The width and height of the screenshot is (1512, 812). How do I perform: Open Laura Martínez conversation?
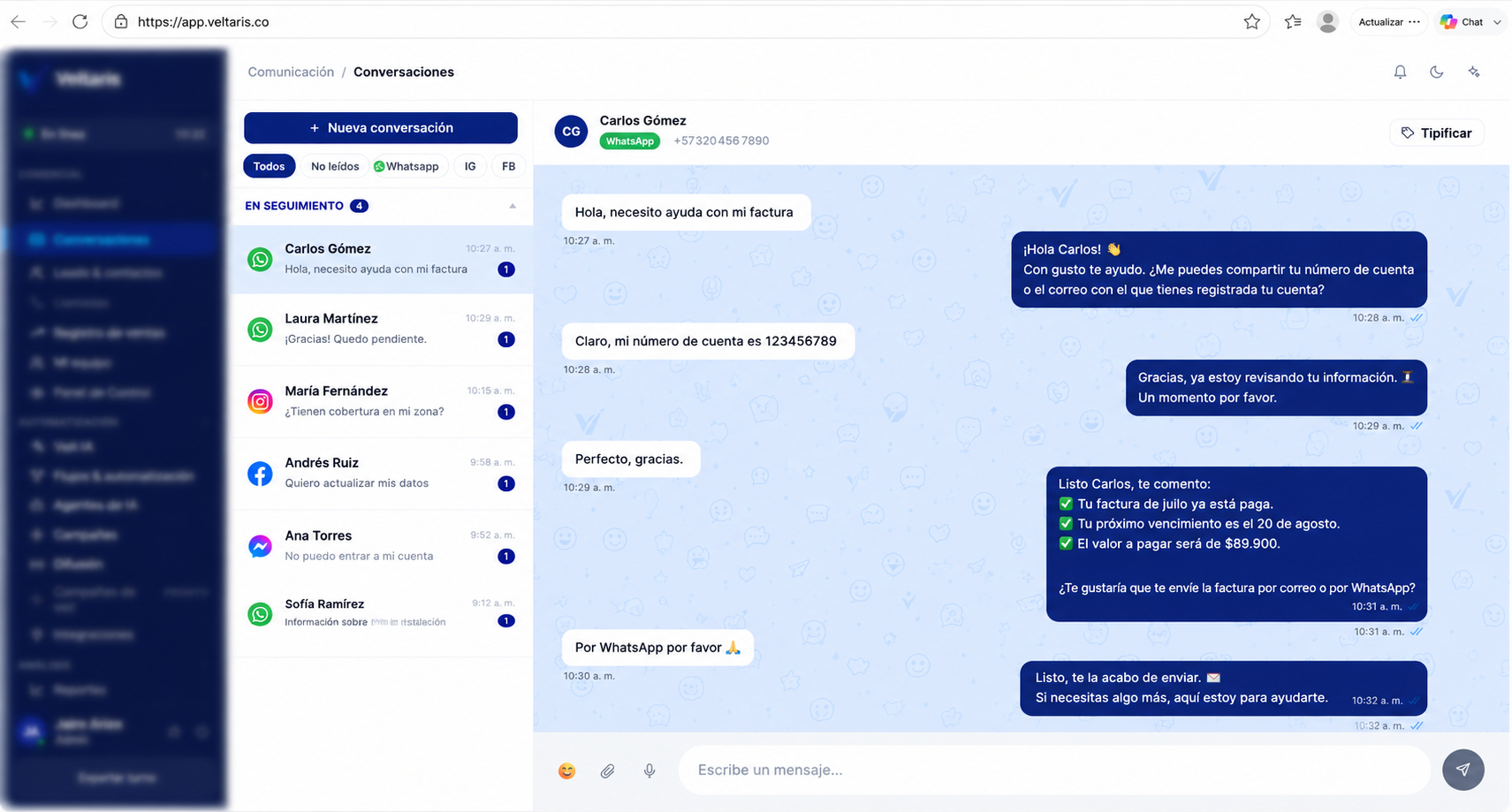(382, 330)
